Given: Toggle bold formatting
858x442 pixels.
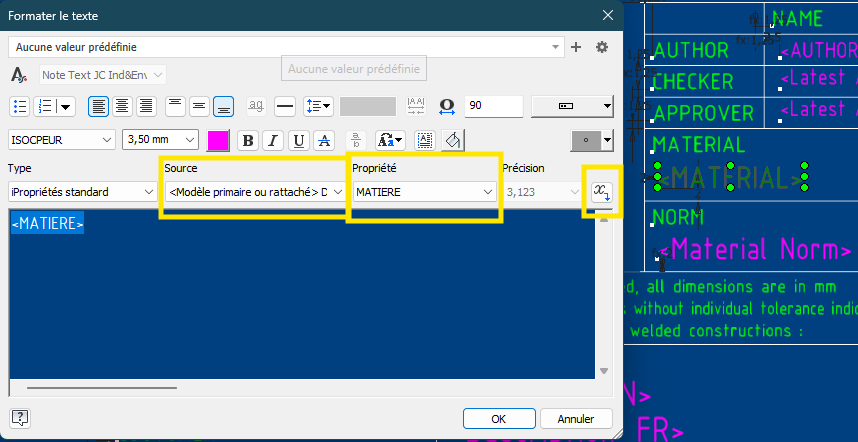Looking at the screenshot, I should point(247,140).
